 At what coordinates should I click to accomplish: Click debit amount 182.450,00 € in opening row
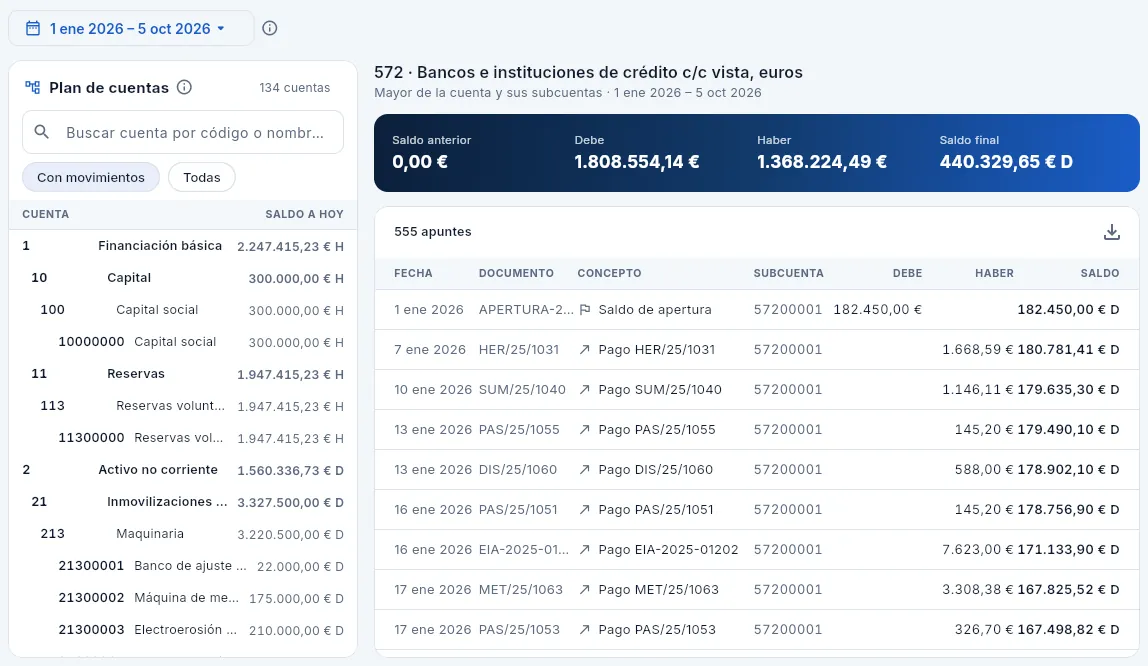(877, 310)
